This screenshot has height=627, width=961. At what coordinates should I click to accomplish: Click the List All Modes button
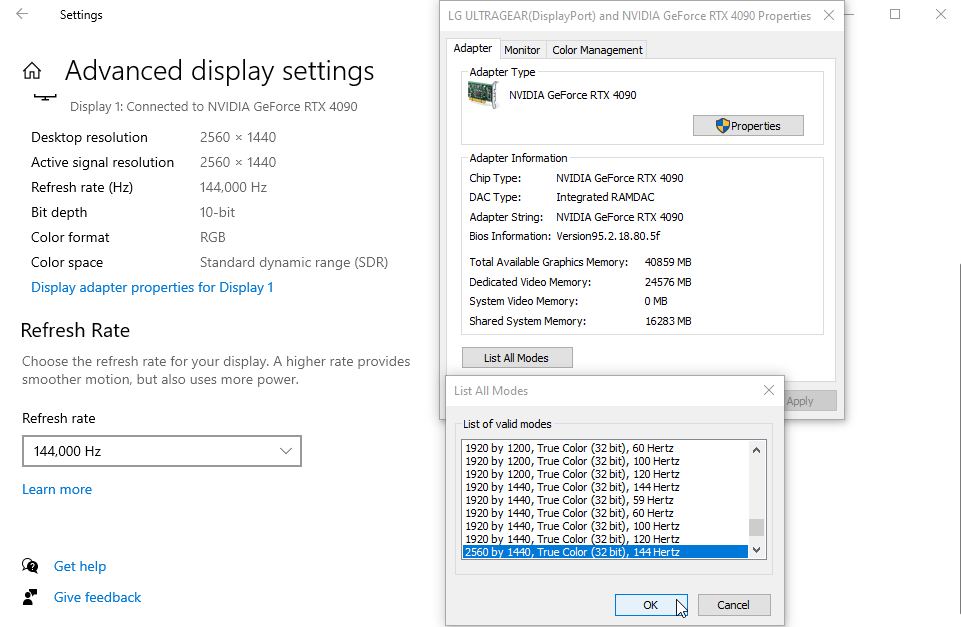tap(517, 358)
